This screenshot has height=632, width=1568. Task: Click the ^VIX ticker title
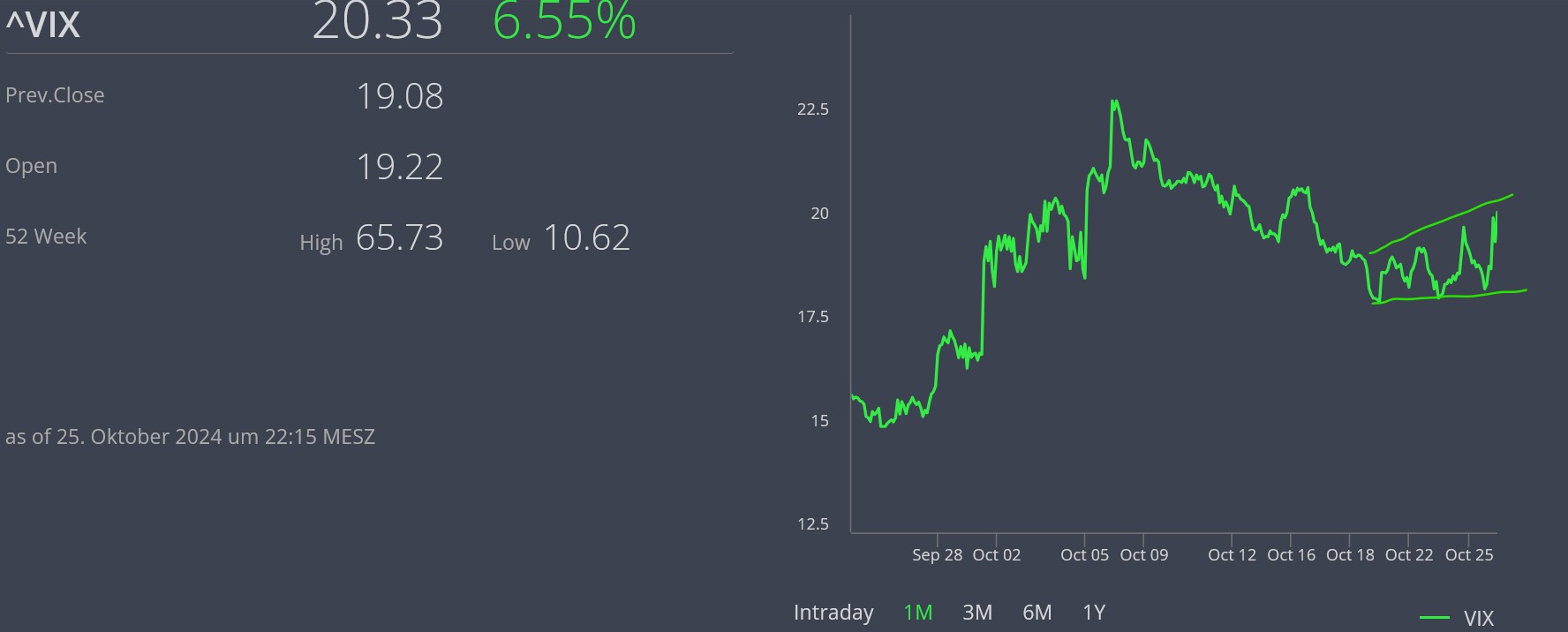43,25
